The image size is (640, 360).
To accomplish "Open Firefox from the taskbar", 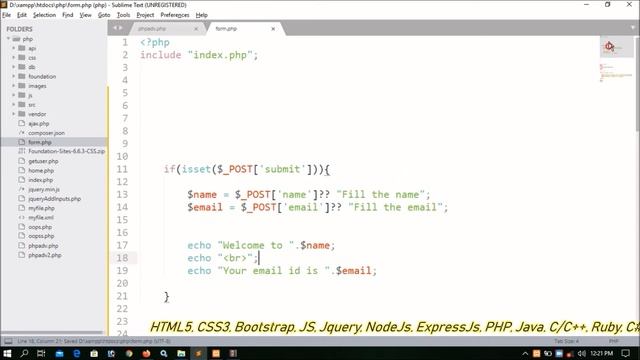I will point(146,353).
